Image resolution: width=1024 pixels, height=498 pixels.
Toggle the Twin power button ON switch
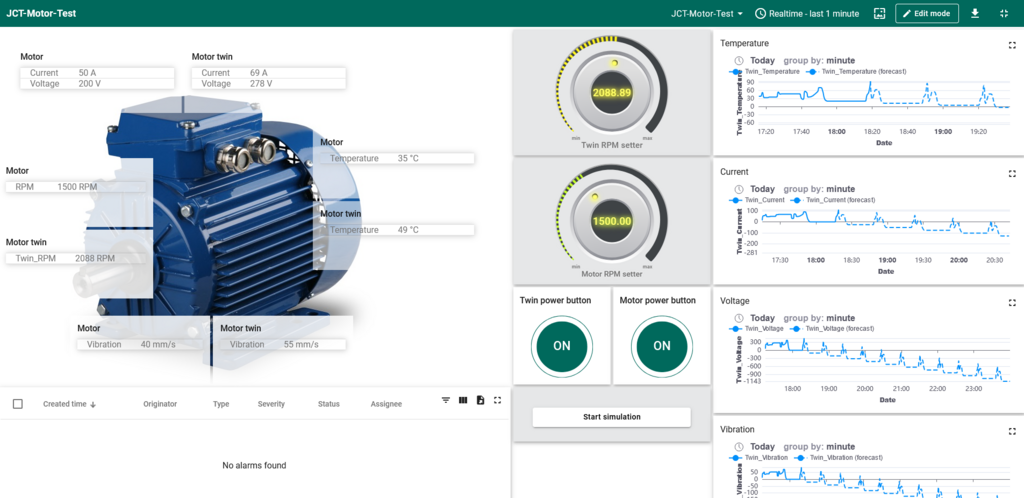click(x=561, y=345)
